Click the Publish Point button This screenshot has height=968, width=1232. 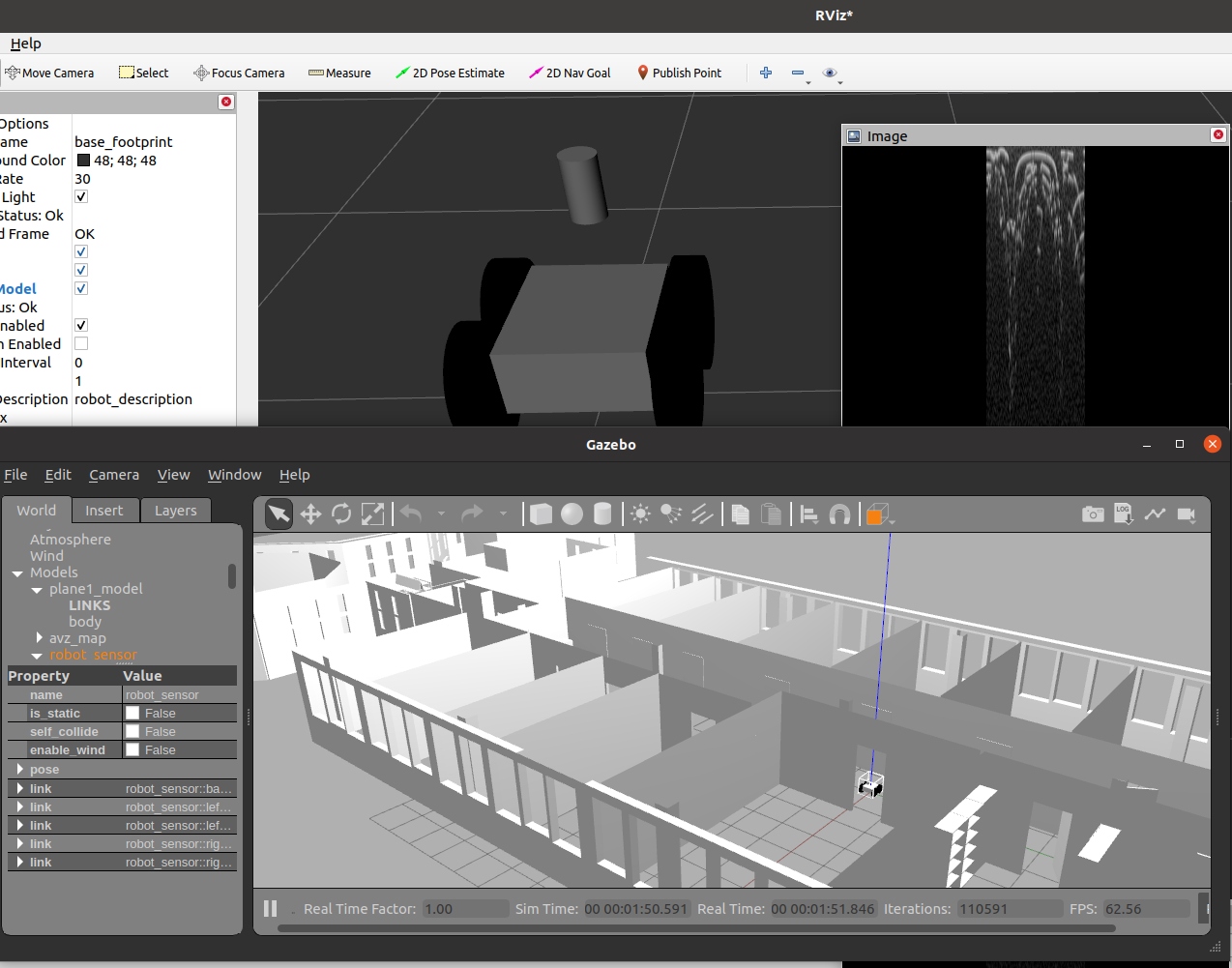tap(679, 73)
